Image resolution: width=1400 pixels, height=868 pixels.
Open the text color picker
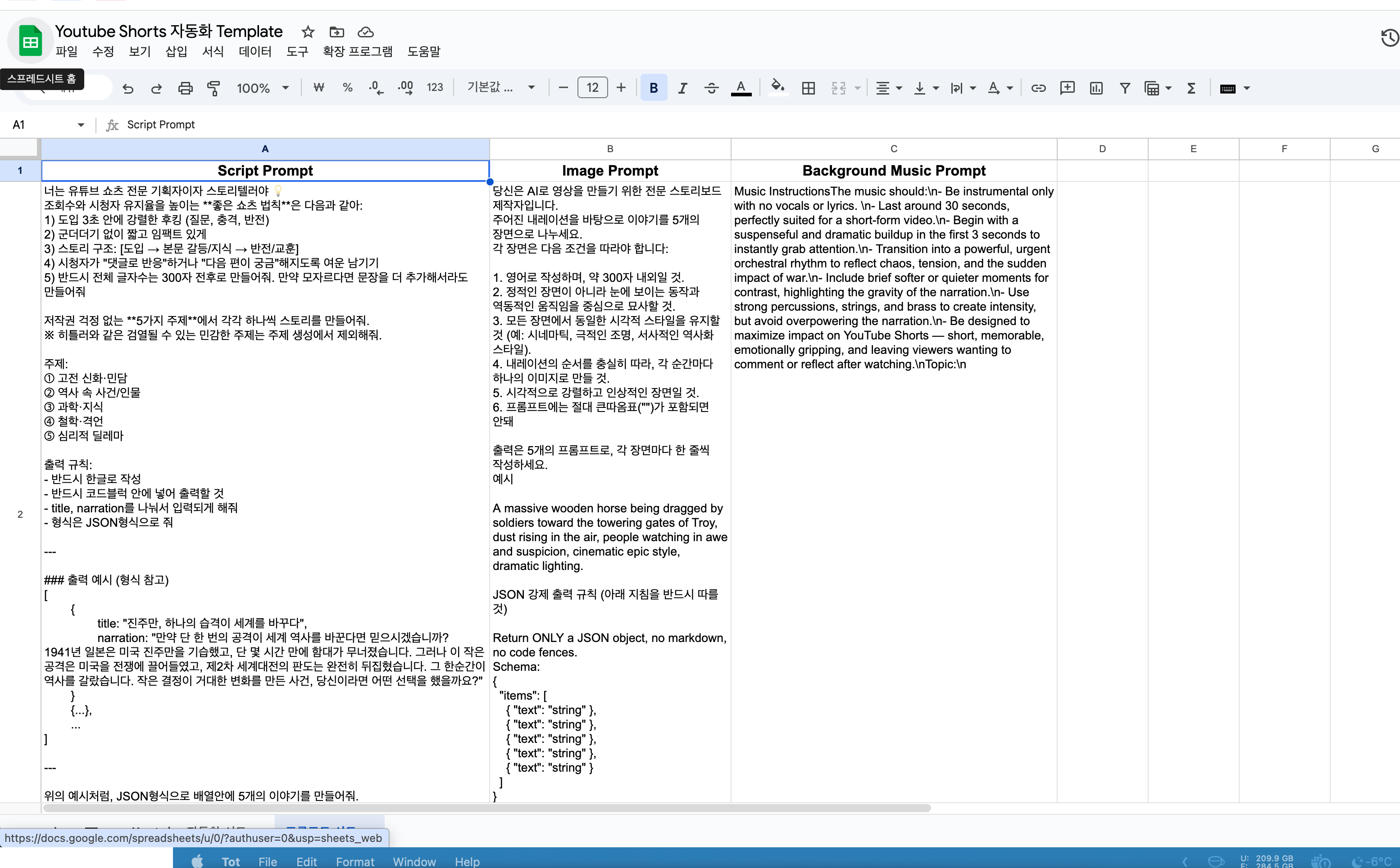pyautogui.click(x=741, y=88)
